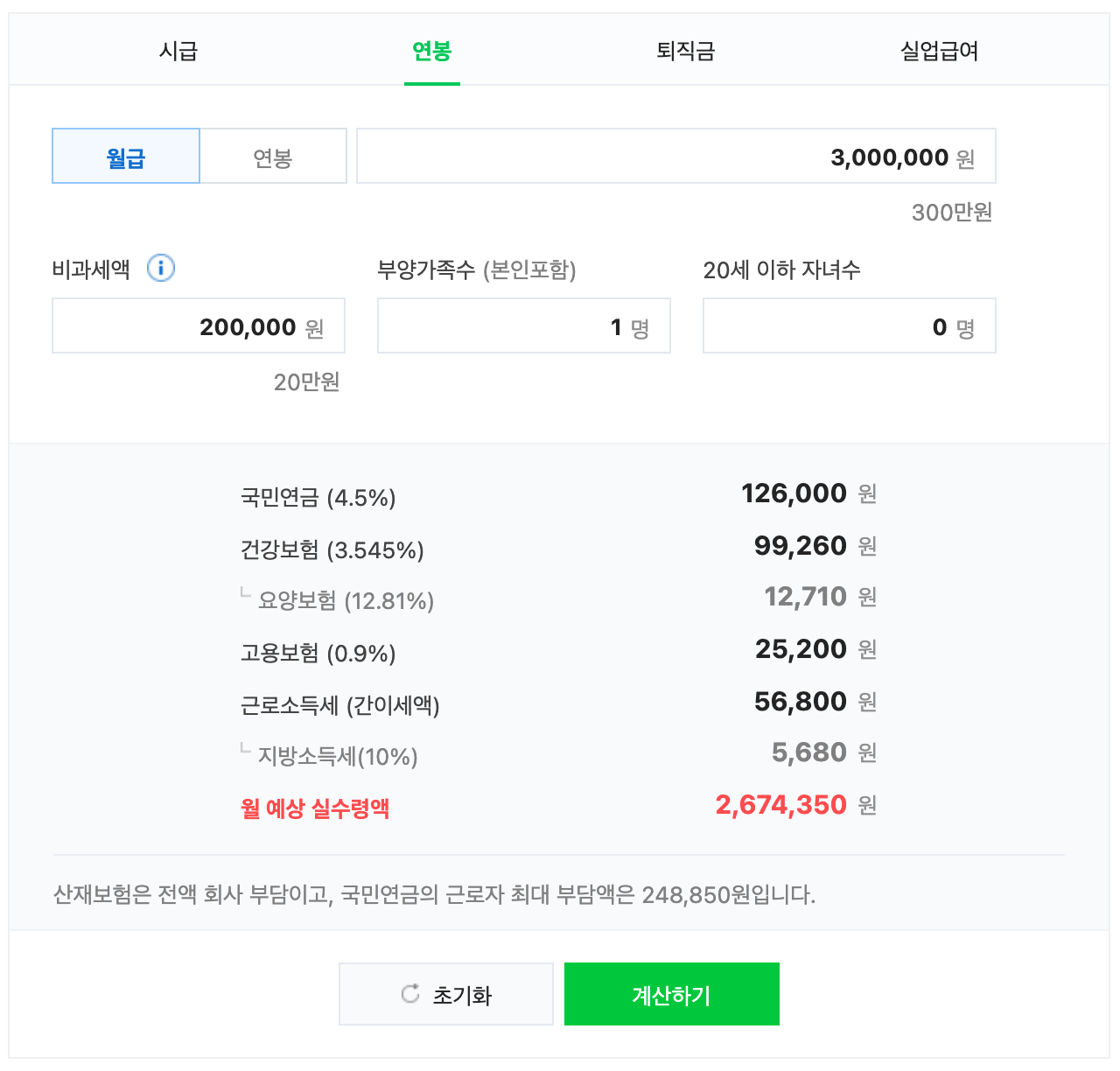Select the 부양가족수 dependents input field
This screenshot has height=1071, width=1120.
click(x=523, y=325)
